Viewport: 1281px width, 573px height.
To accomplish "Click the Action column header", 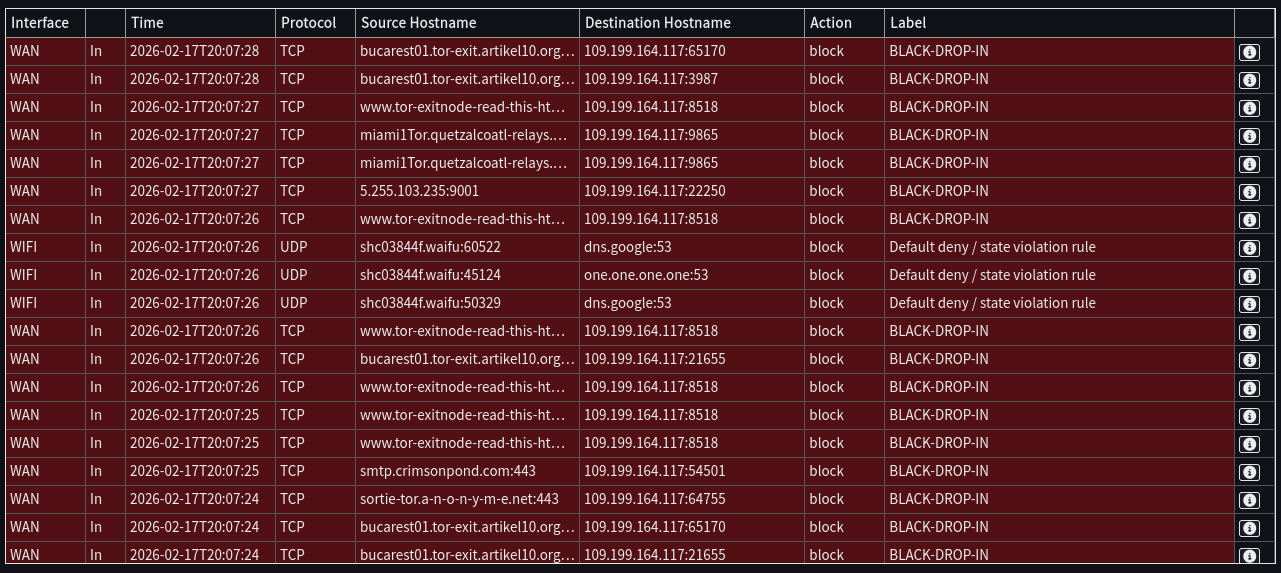I will [830, 23].
